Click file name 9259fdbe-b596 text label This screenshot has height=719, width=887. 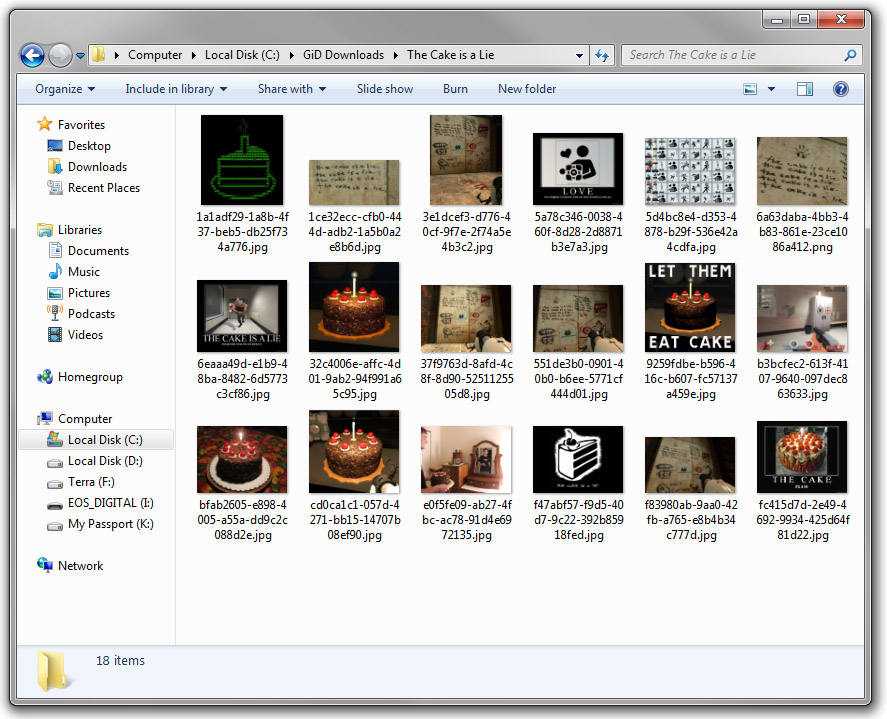690,378
